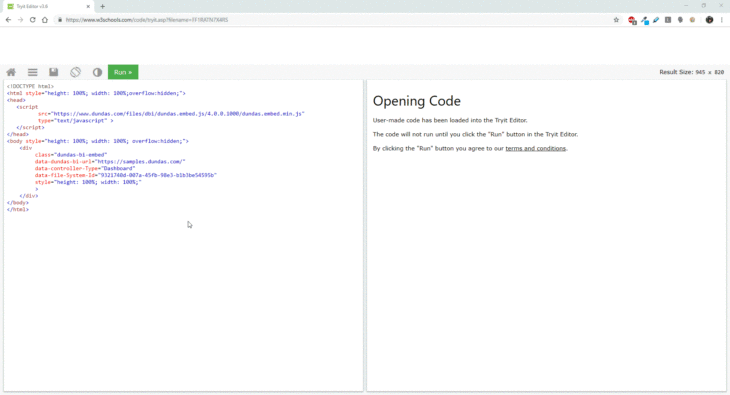Click the <!DOCTYPE html> line
The image size is (730, 395).
[x=30, y=86]
